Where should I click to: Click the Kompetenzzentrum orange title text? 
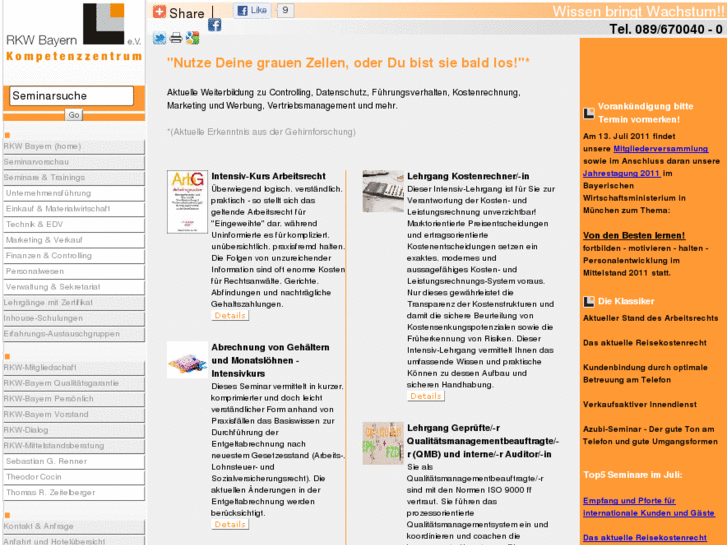(74, 57)
